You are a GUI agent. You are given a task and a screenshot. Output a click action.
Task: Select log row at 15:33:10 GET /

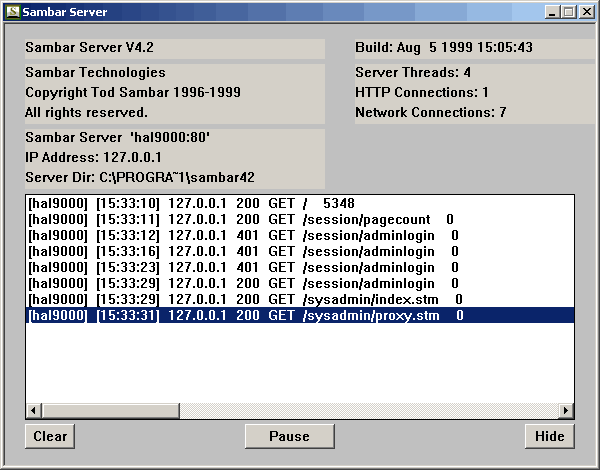[300, 203]
